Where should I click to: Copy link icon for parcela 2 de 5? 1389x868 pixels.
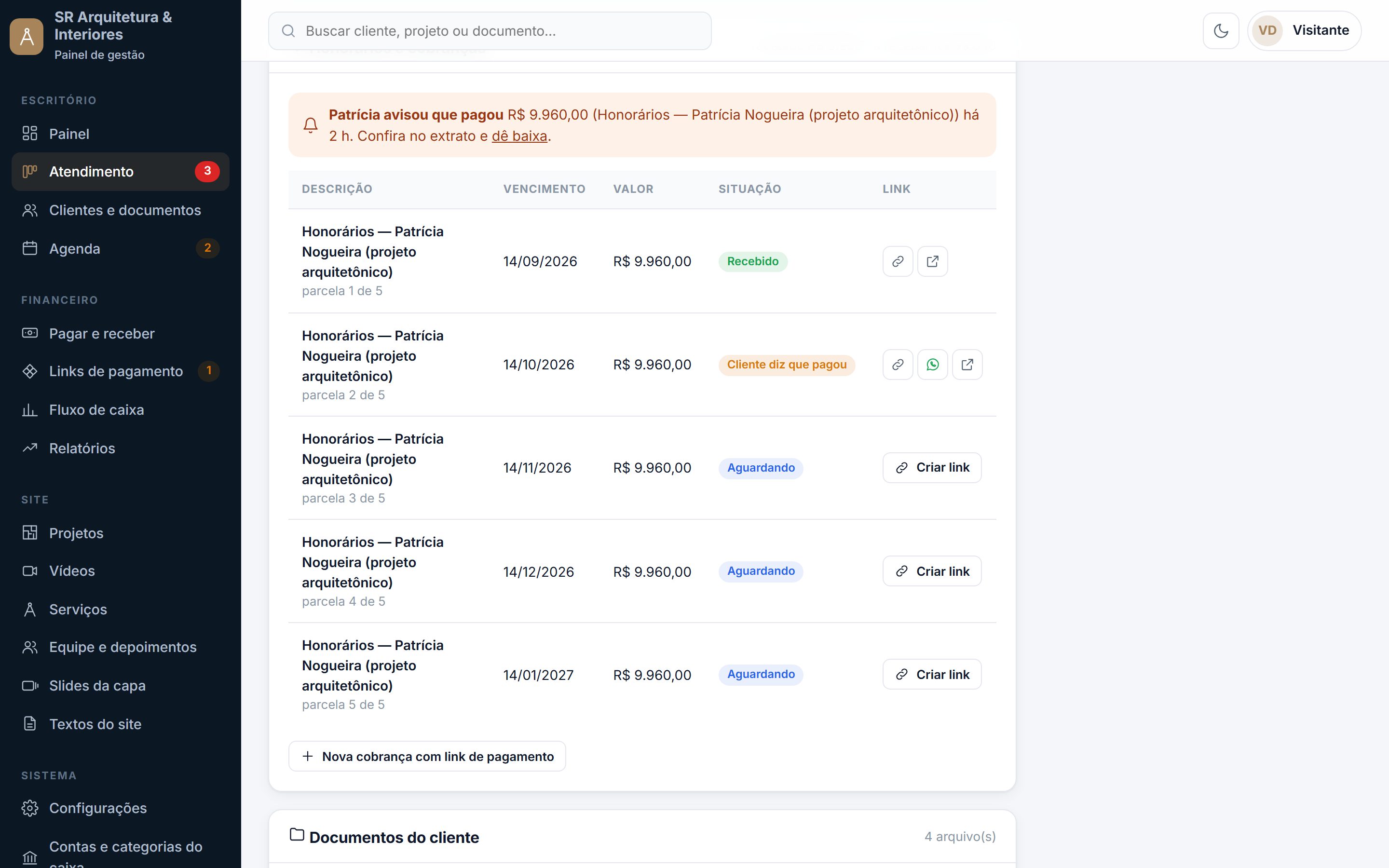(898, 365)
